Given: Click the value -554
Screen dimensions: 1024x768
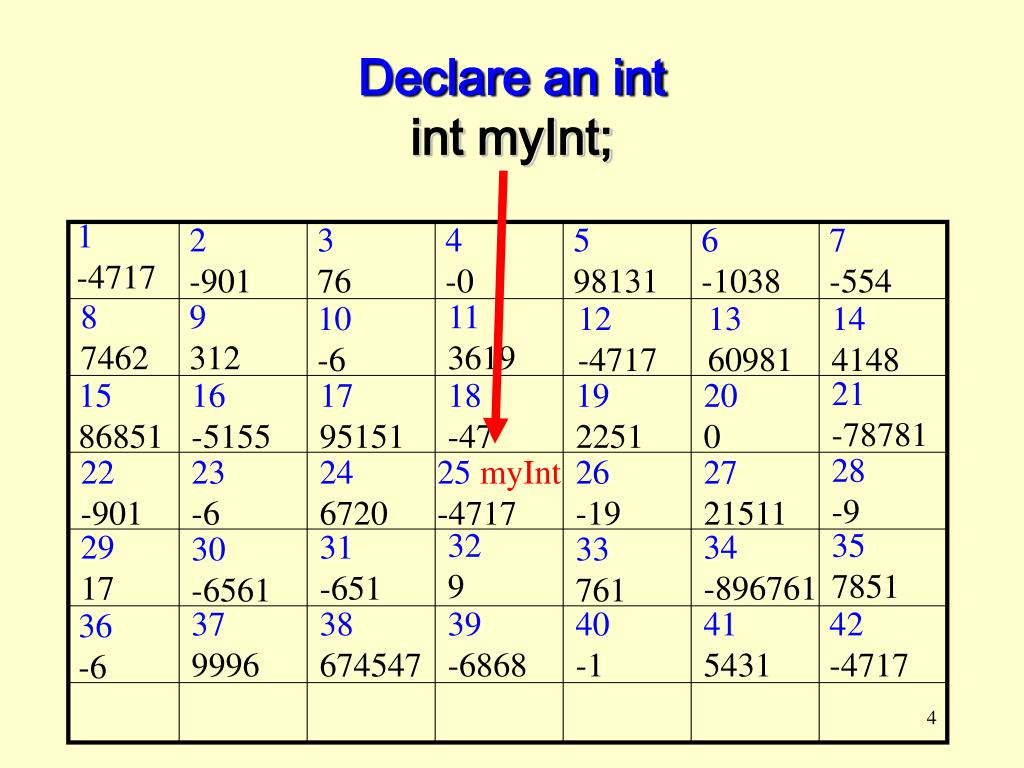Looking at the screenshot, I should click(860, 281).
